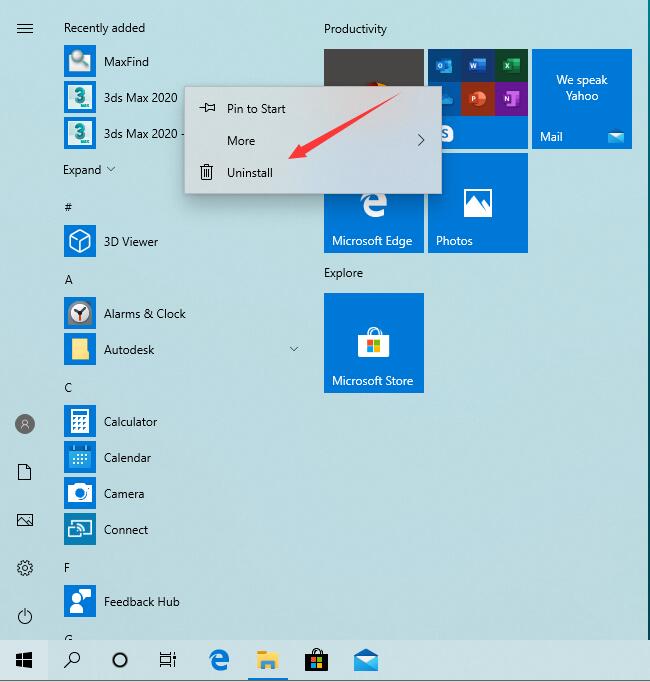Open Task View in the taskbar
Viewport: 650px width, 682px height.
(168, 660)
